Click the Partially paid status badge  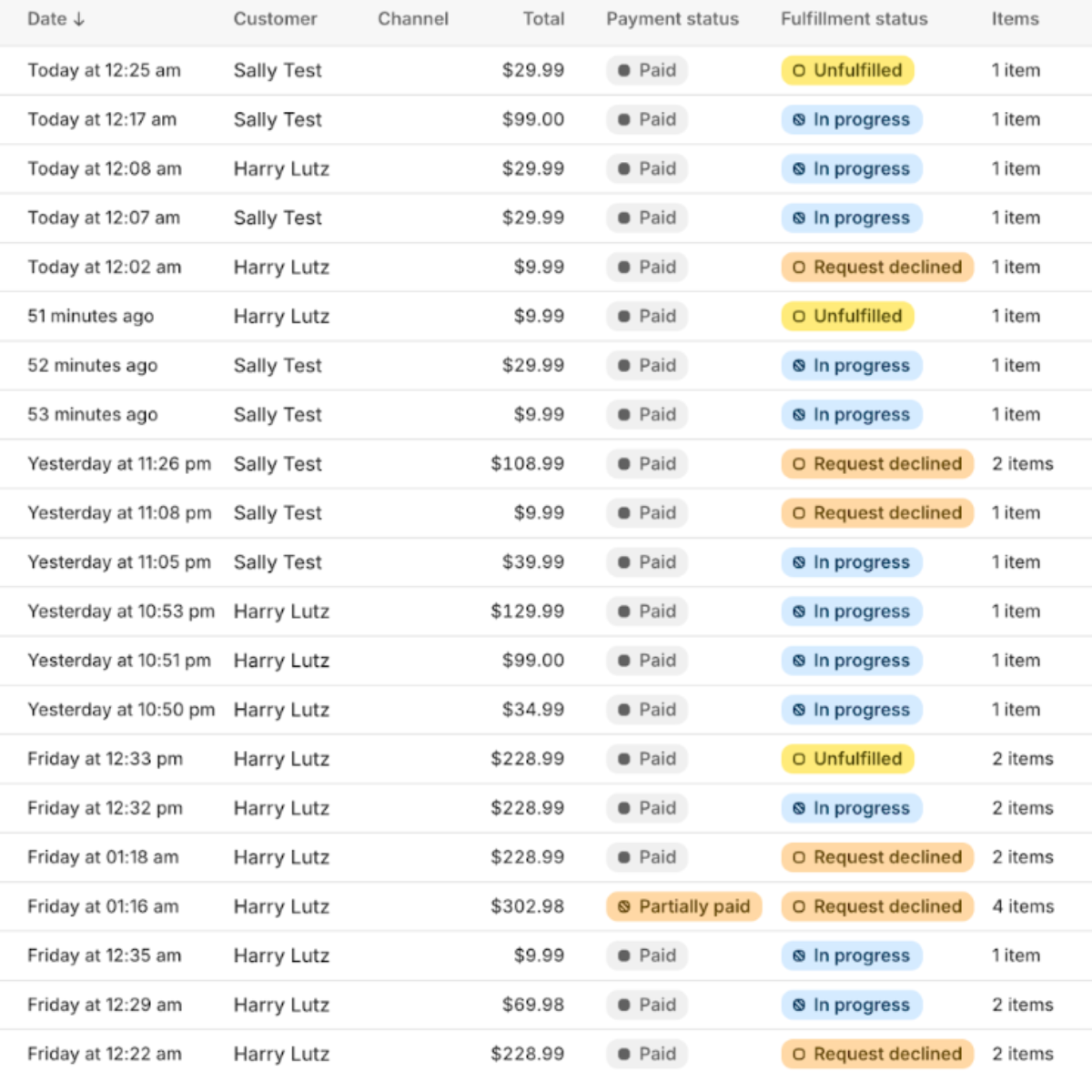click(x=683, y=906)
